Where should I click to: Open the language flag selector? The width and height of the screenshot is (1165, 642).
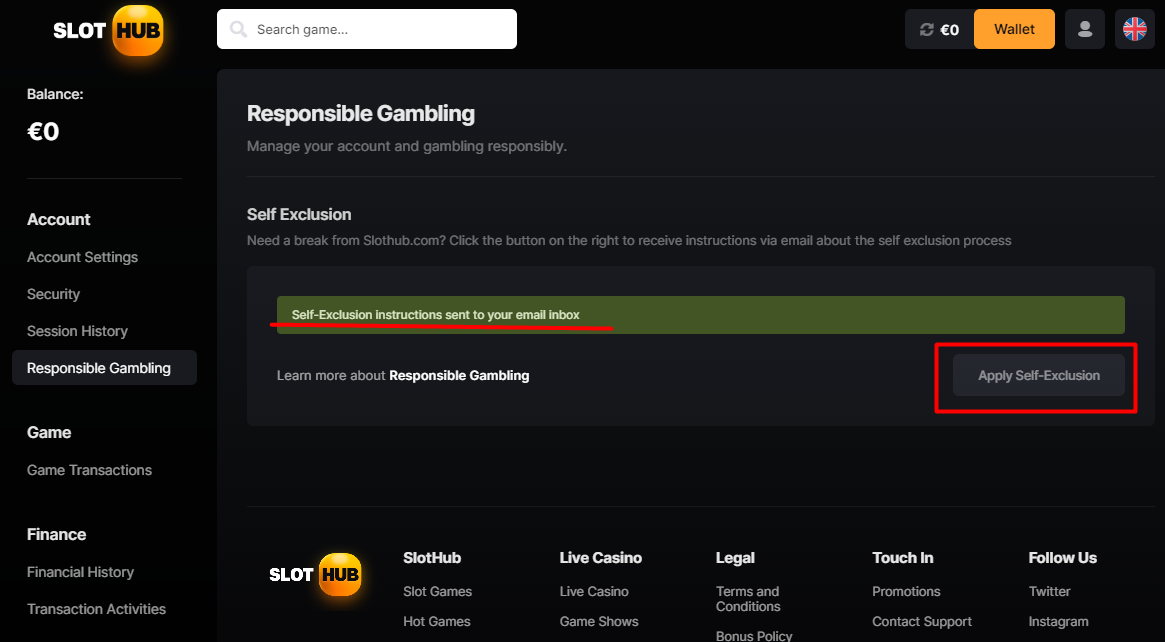(1134, 30)
